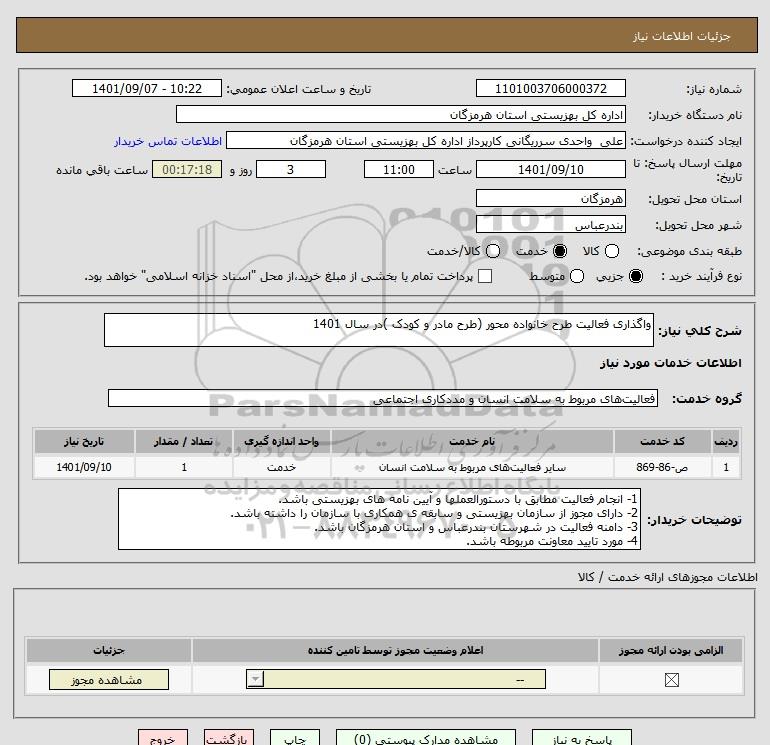Click the delivery city field بندرعباس
Viewport: 770px width, 745px height.
tap(550, 224)
